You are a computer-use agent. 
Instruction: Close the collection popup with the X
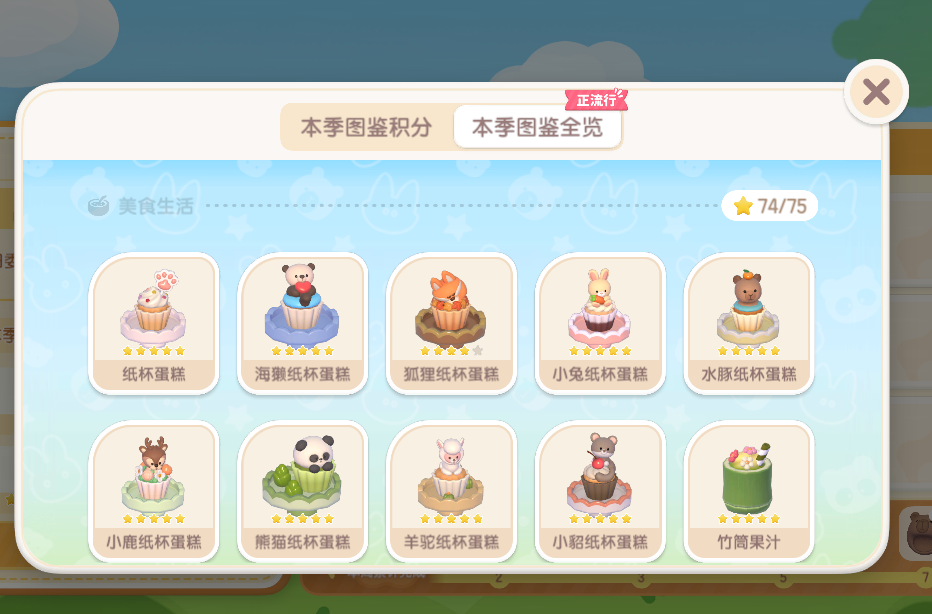[876, 92]
